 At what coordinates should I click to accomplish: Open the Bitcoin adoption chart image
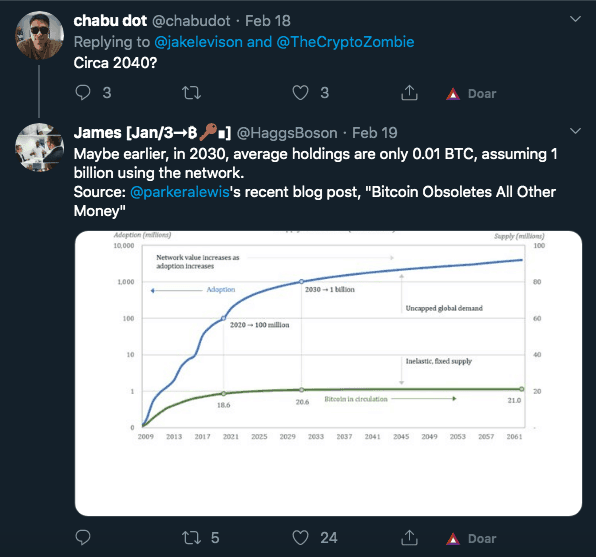point(328,373)
